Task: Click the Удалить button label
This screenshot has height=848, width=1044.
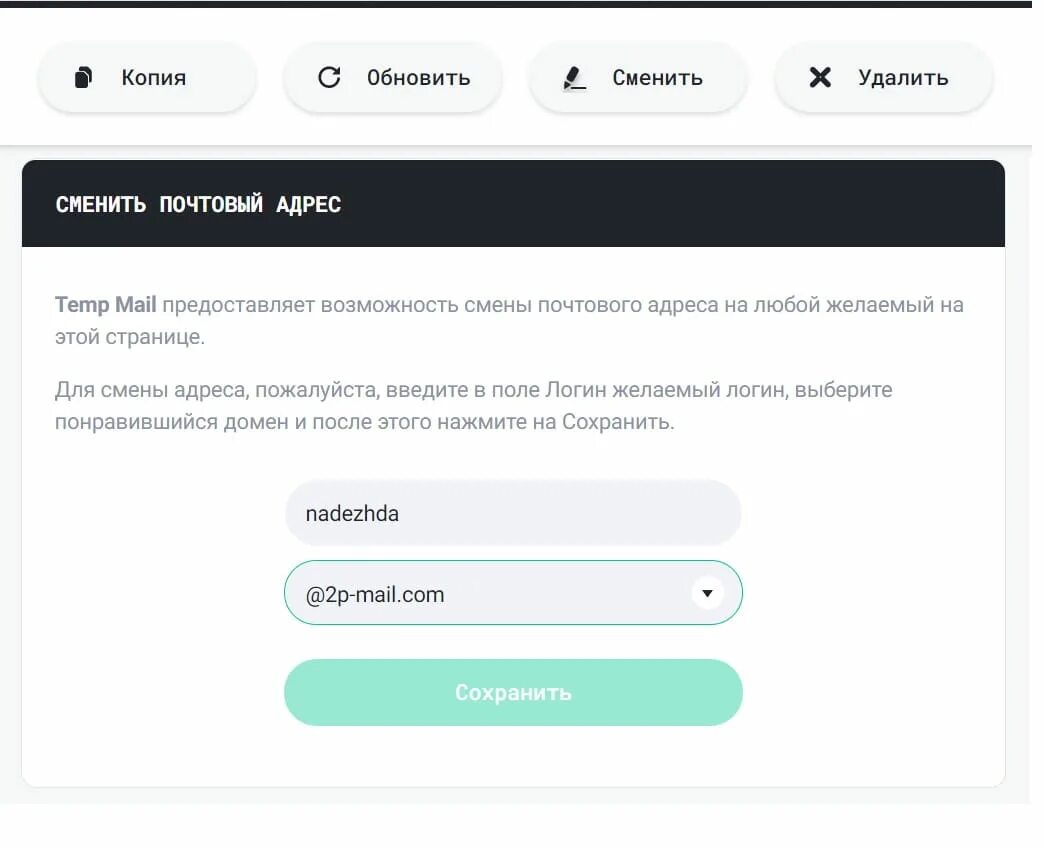Action: 904,78
